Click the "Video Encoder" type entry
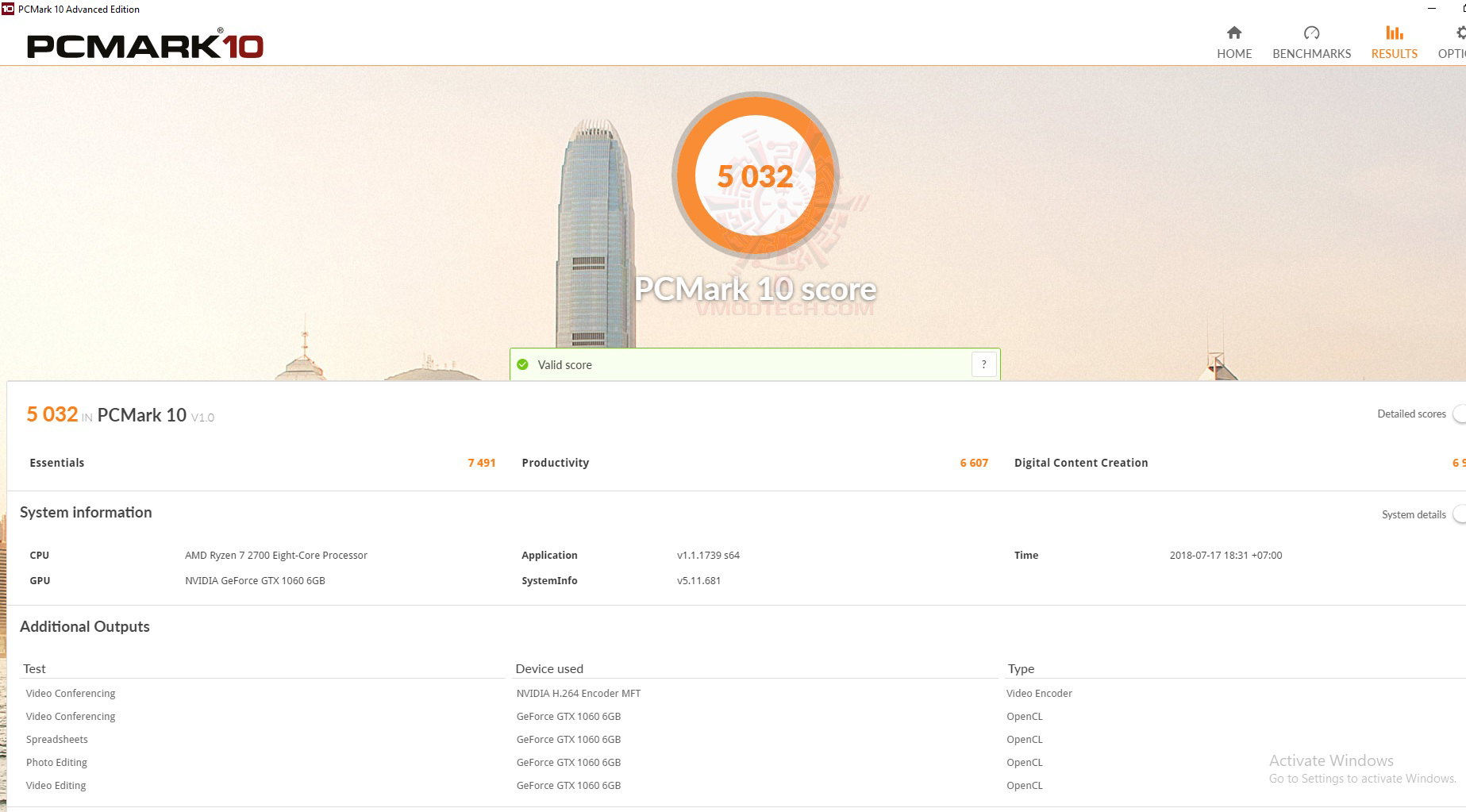This screenshot has height=812, width=1466. (1039, 694)
